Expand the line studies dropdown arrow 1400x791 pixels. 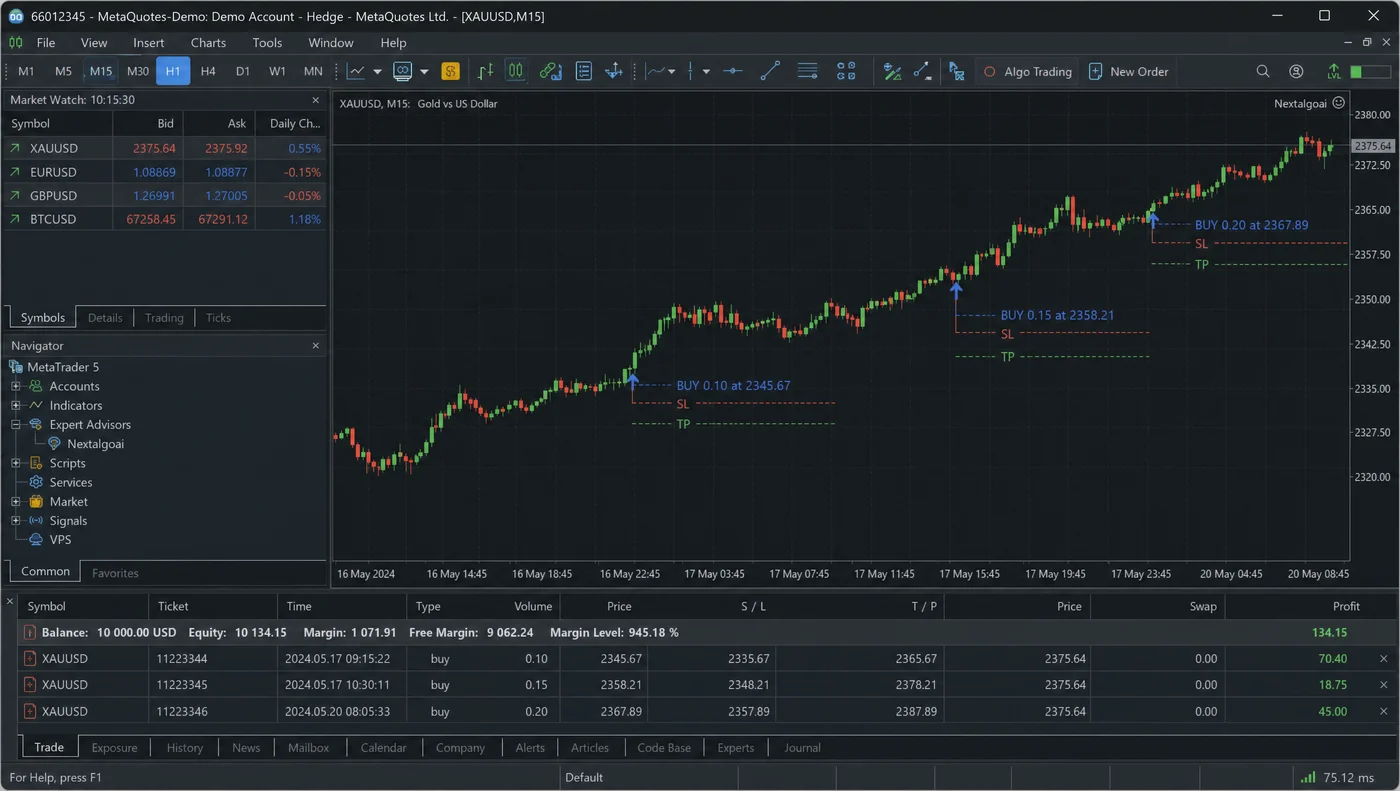coord(672,72)
